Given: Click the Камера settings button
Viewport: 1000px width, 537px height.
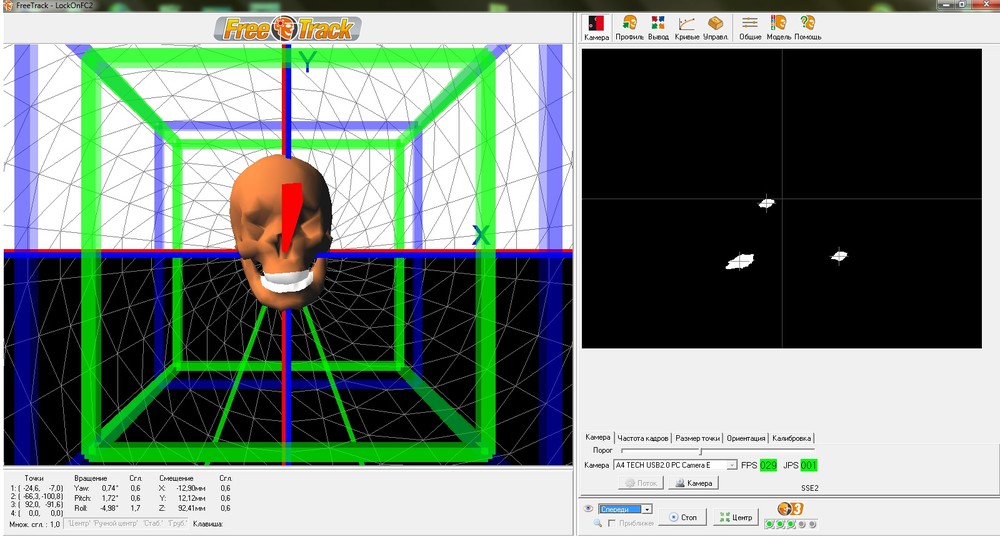Looking at the screenshot, I should coord(693,483).
